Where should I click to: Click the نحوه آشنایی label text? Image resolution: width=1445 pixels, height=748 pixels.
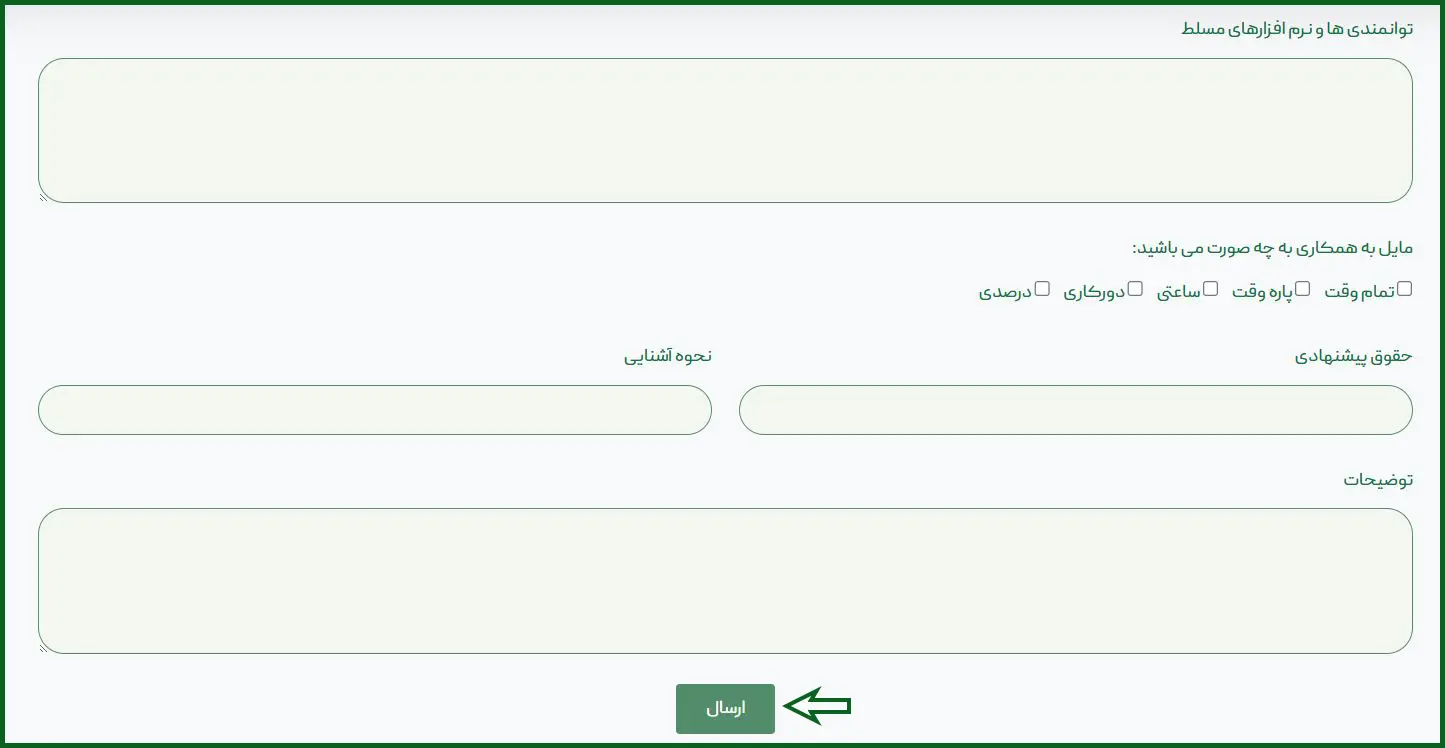click(x=668, y=356)
